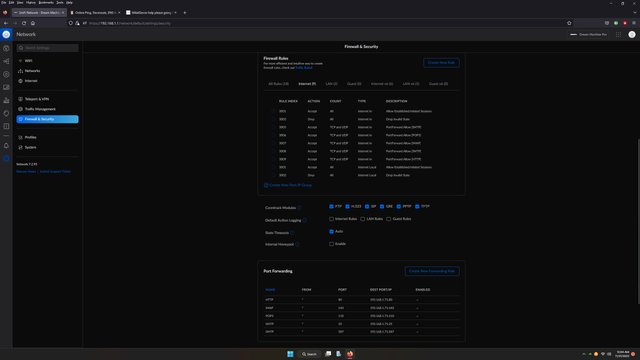Image resolution: width=640 pixels, height=360 pixels.
Task: Open the Traffic Rules link
Action: pos(304,68)
